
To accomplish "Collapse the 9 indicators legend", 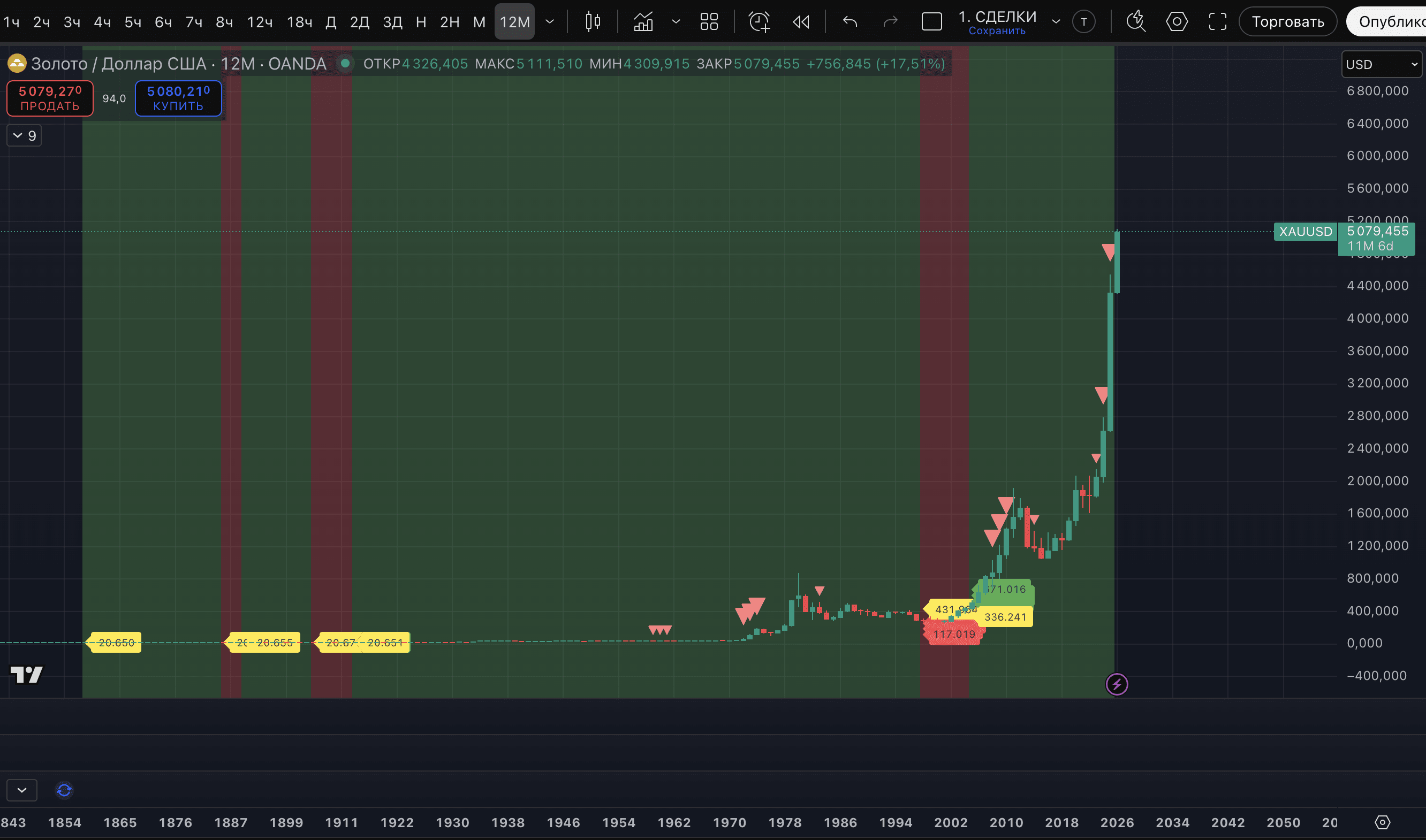I will coord(24,136).
